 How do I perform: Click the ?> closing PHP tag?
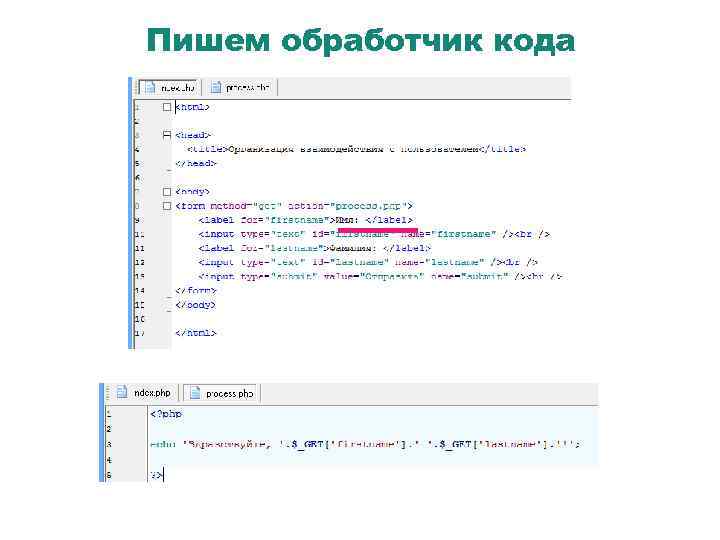(156, 475)
